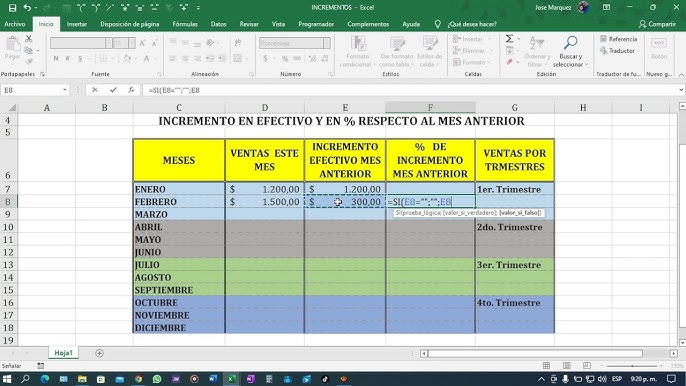Cut selection with the scissors icon

coord(29,39)
